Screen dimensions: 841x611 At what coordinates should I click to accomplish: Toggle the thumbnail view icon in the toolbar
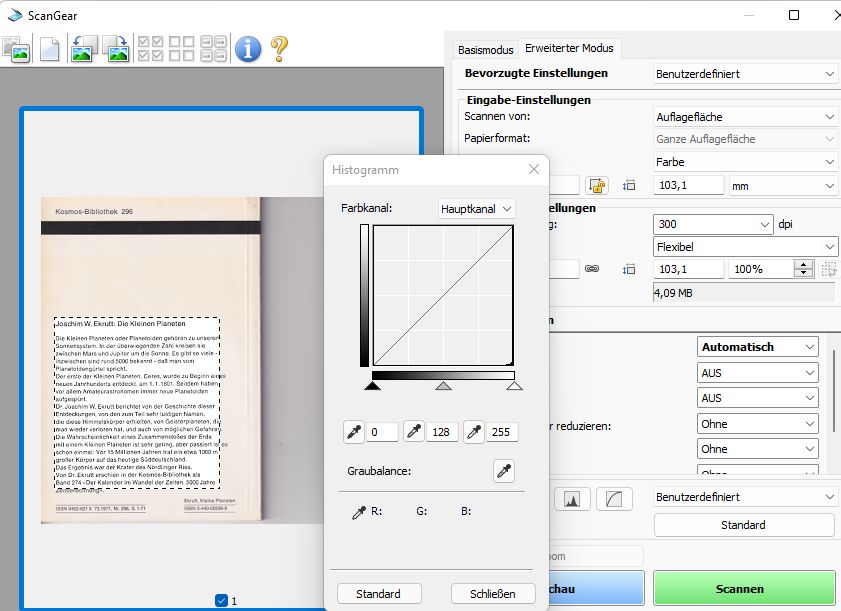(x=17, y=49)
